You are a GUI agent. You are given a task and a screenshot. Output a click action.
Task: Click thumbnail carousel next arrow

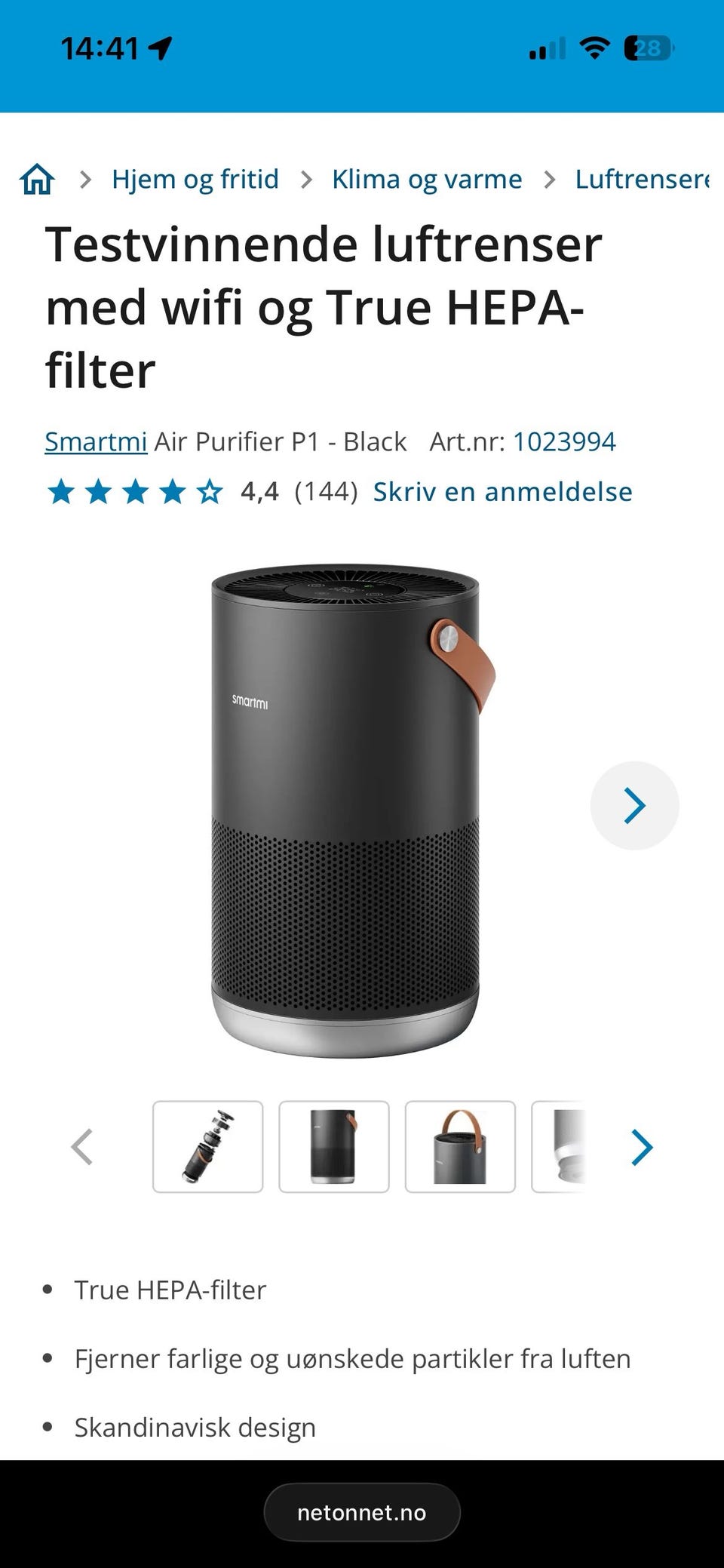642,1147
